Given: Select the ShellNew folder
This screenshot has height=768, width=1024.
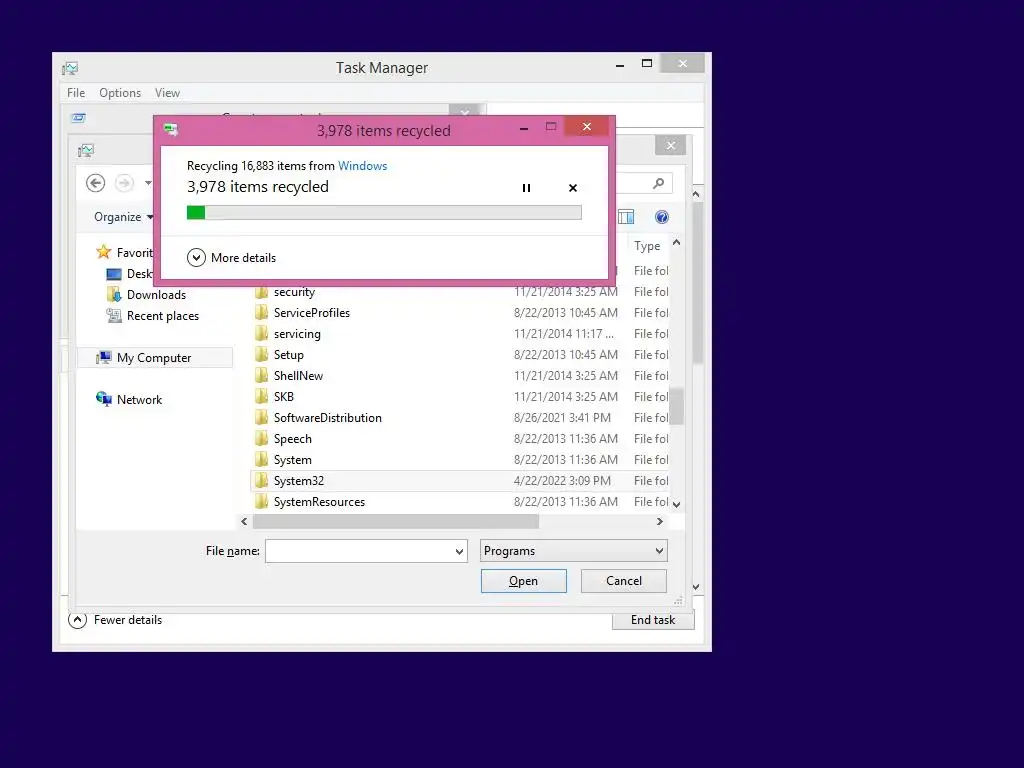Looking at the screenshot, I should coord(298,376).
